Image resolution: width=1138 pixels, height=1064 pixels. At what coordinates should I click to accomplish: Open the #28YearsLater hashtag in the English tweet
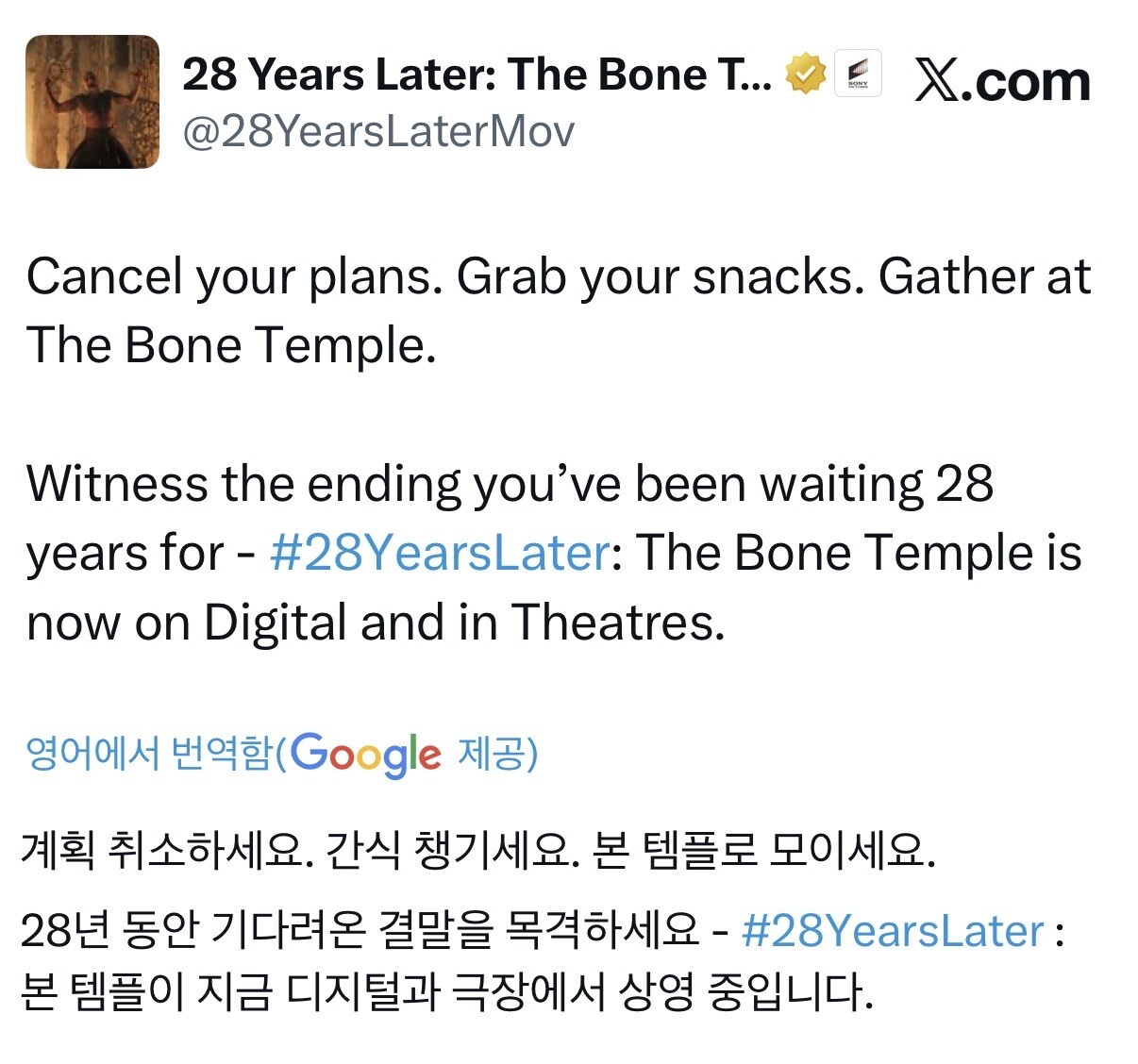pyautogui.click(x=440, y=553)
